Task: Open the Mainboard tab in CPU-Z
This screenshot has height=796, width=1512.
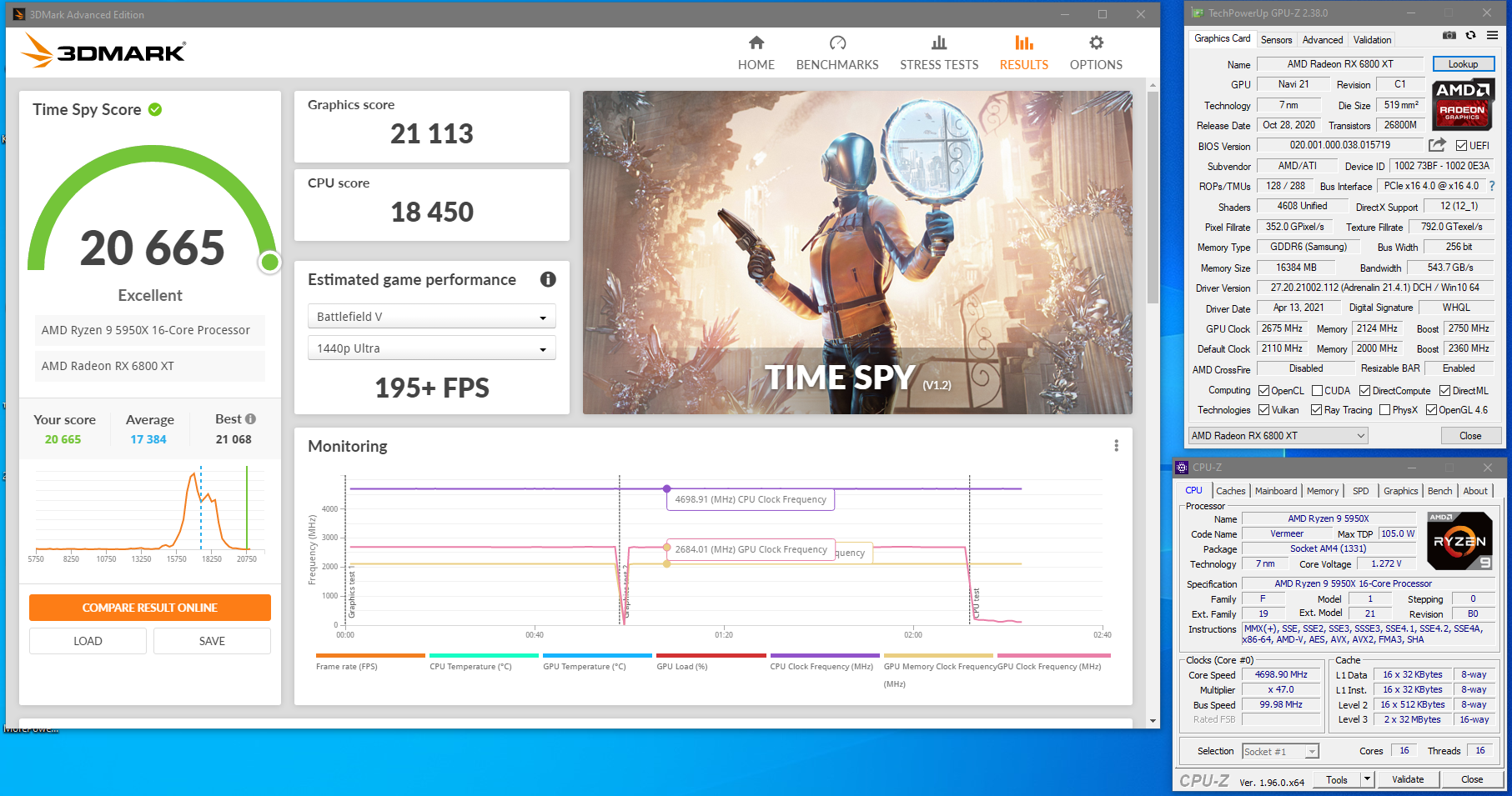Action: coord(1276,491)
